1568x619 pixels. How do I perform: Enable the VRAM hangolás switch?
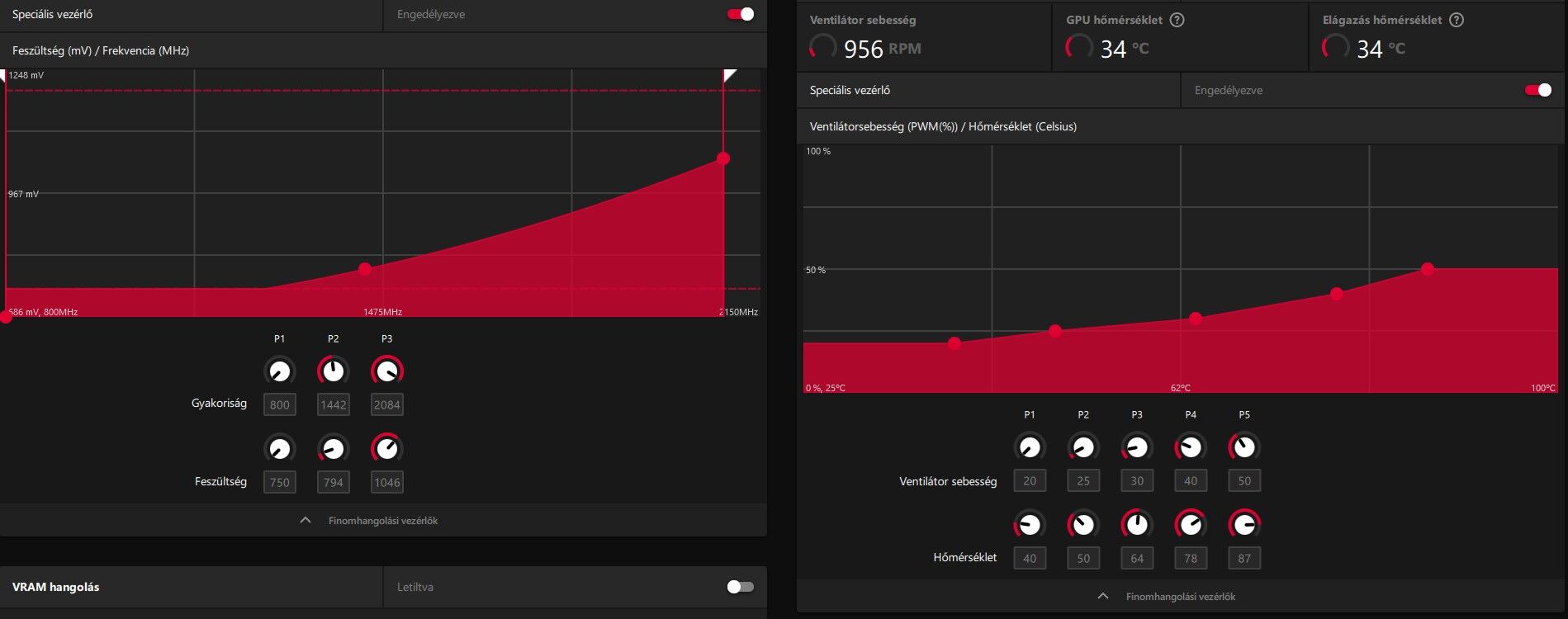click(741, 587)
